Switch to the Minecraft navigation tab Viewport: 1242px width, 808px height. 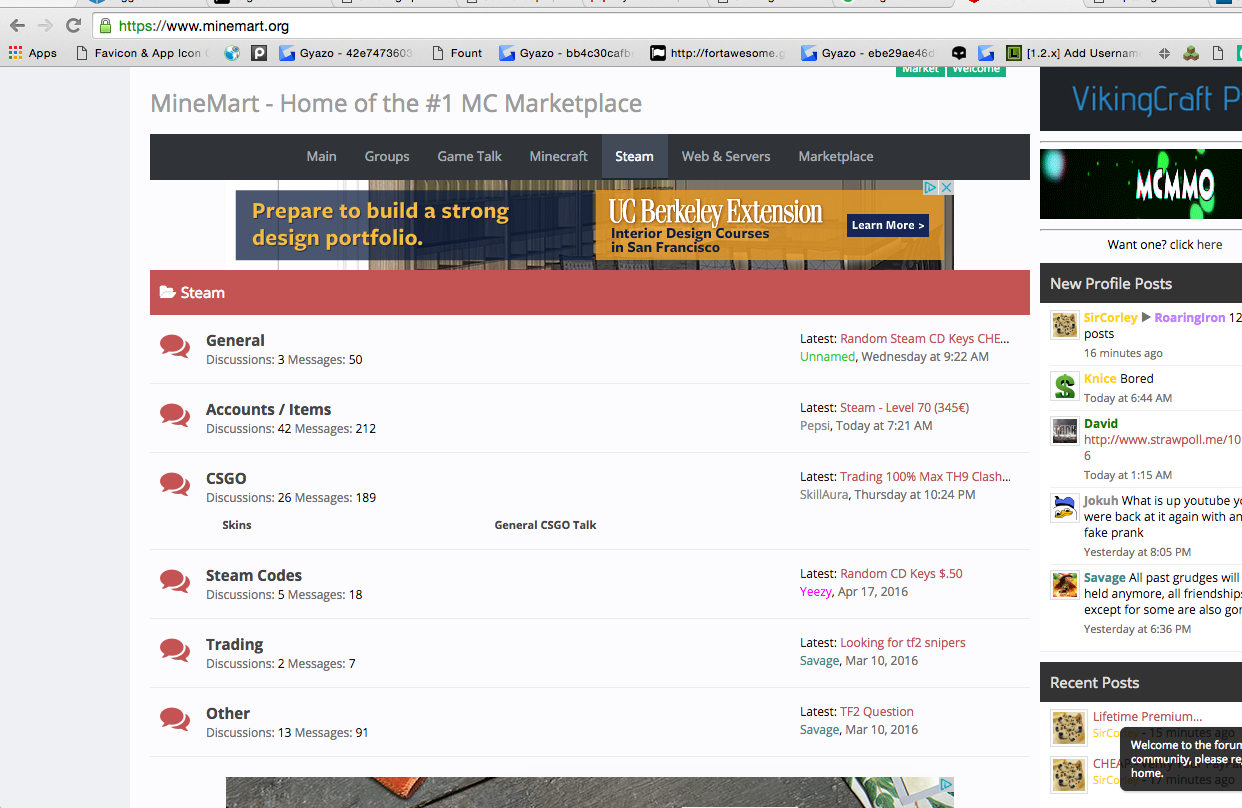(x=558, y=156)
